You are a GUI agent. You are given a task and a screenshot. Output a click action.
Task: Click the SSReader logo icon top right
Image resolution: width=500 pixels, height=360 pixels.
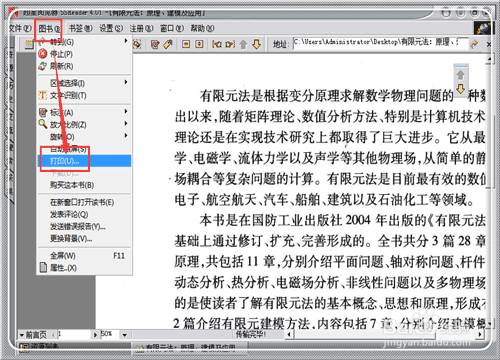482,28
